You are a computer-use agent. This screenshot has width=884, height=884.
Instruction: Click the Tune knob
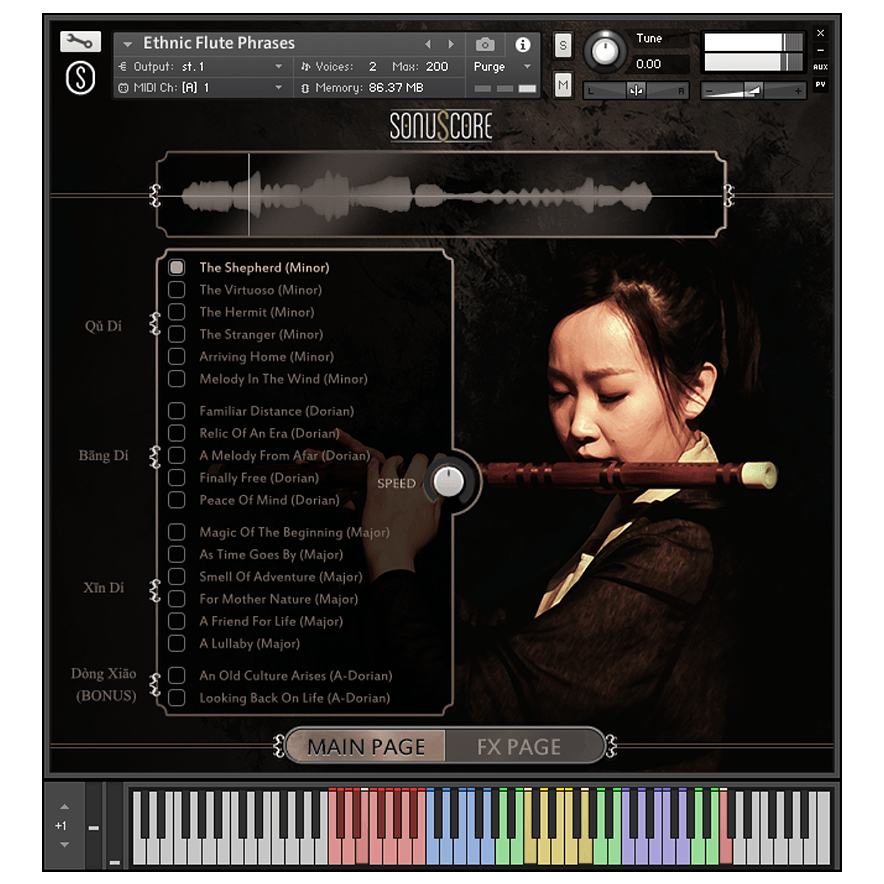pos(604,52)
